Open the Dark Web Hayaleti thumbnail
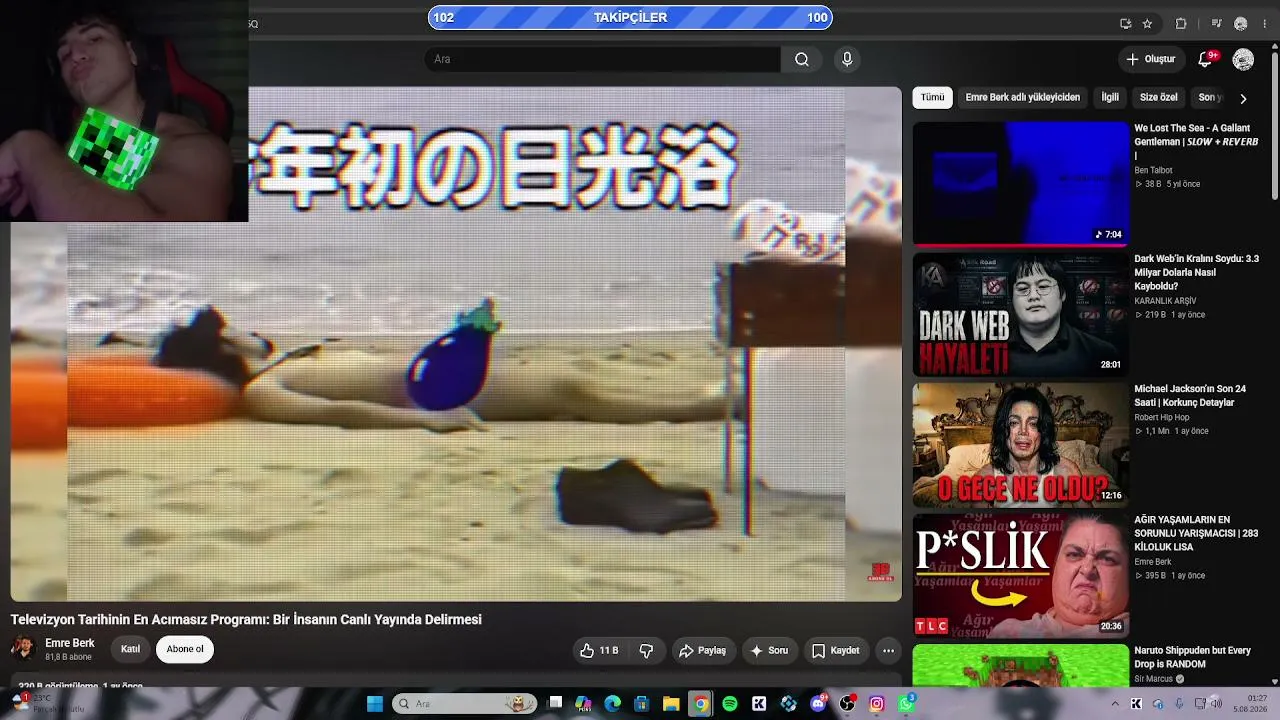1280x720 pixels. click(1020, 314)
